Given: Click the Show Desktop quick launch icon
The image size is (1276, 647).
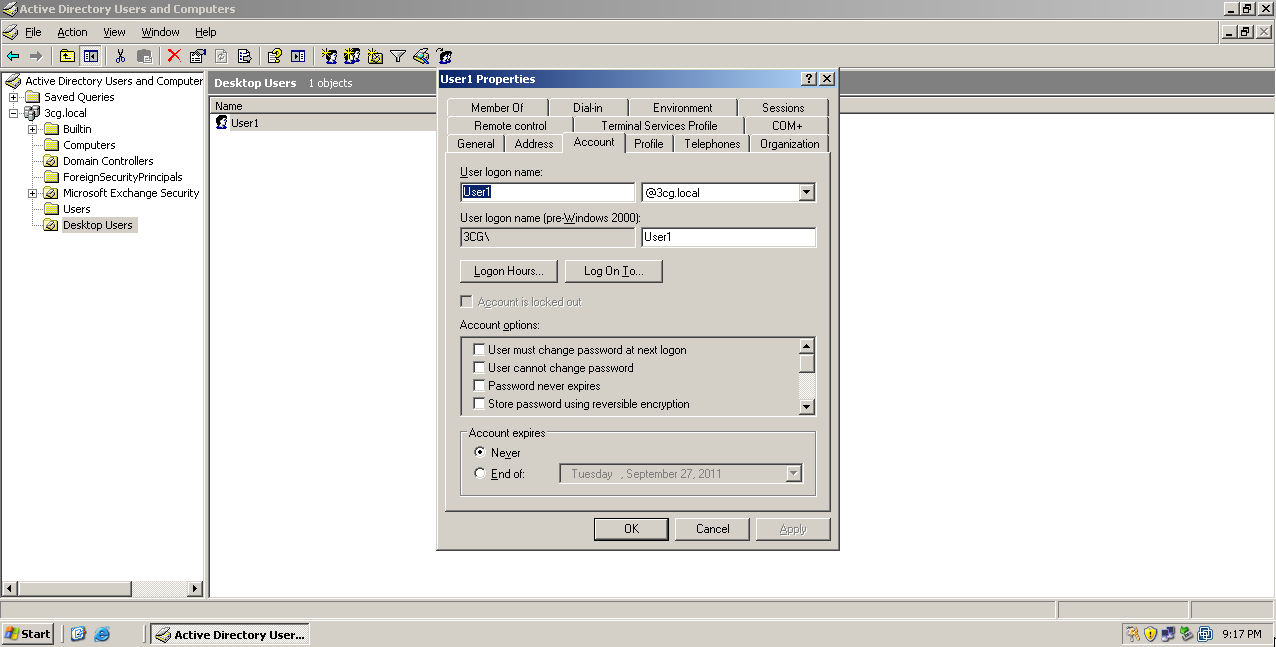Looking at the screenshot, I should point(79,634).
